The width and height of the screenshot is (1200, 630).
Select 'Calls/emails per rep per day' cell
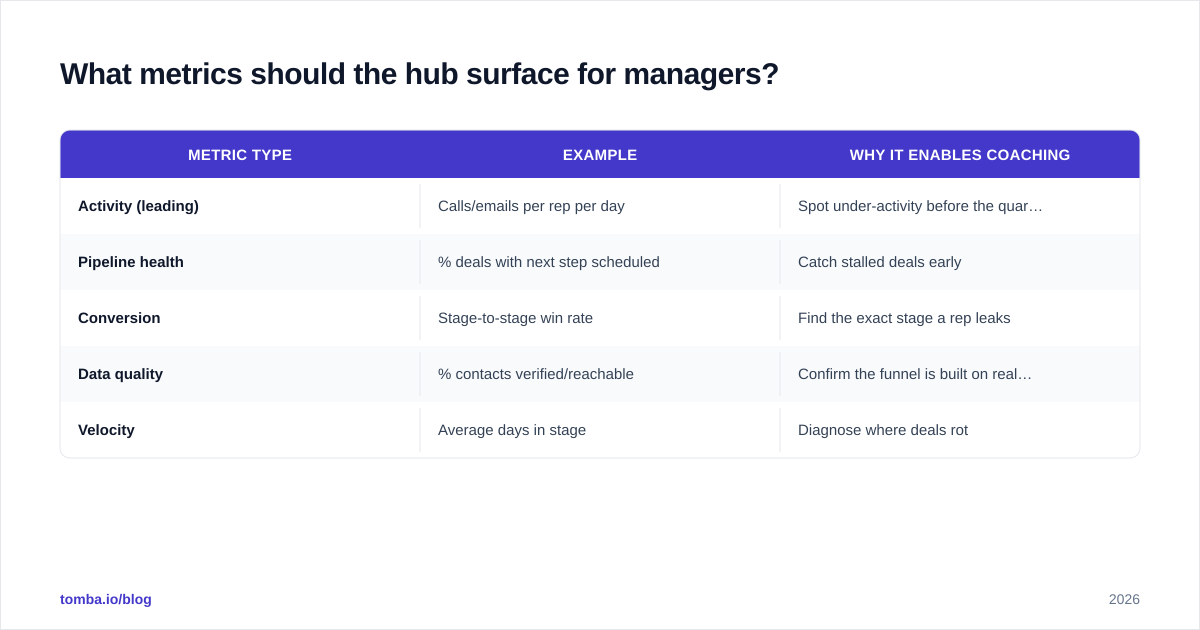(600, 206)
